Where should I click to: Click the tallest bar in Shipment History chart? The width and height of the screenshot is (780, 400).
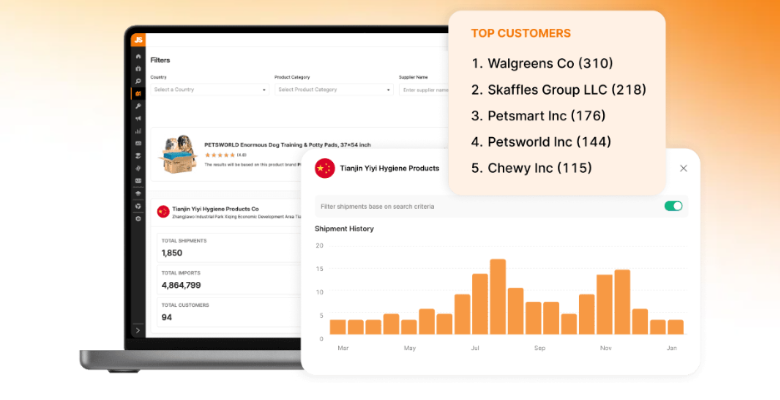pyautogui.click(x=498, y=297)
